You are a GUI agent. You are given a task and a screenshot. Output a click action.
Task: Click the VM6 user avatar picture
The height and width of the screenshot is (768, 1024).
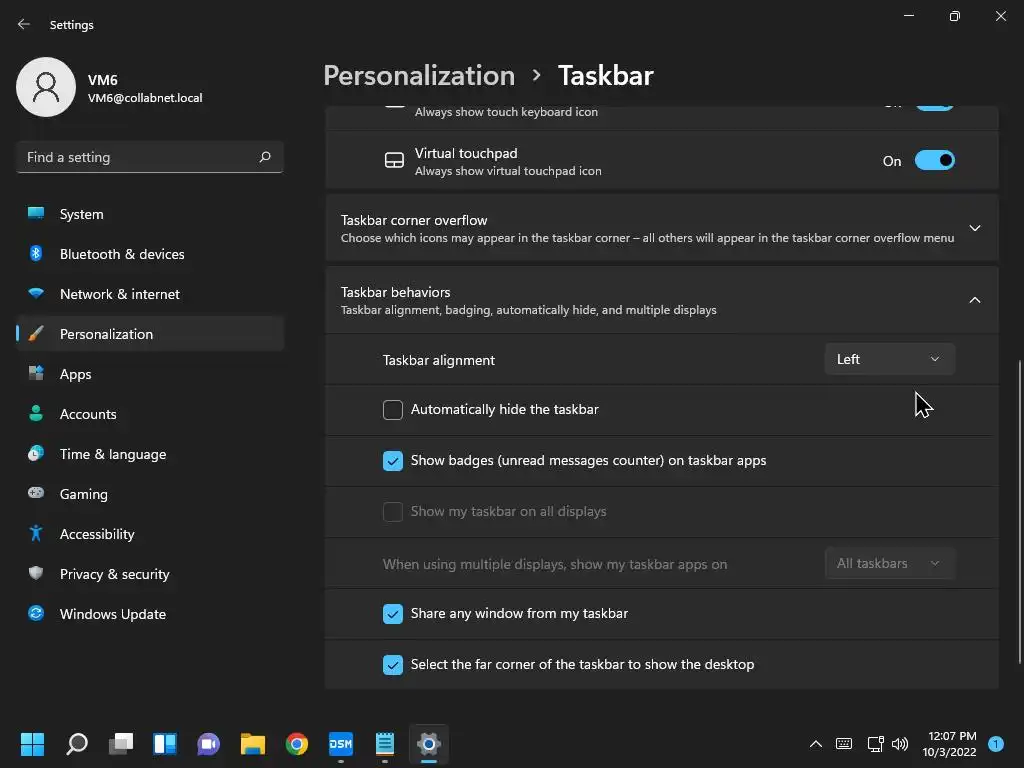point(46,87)
